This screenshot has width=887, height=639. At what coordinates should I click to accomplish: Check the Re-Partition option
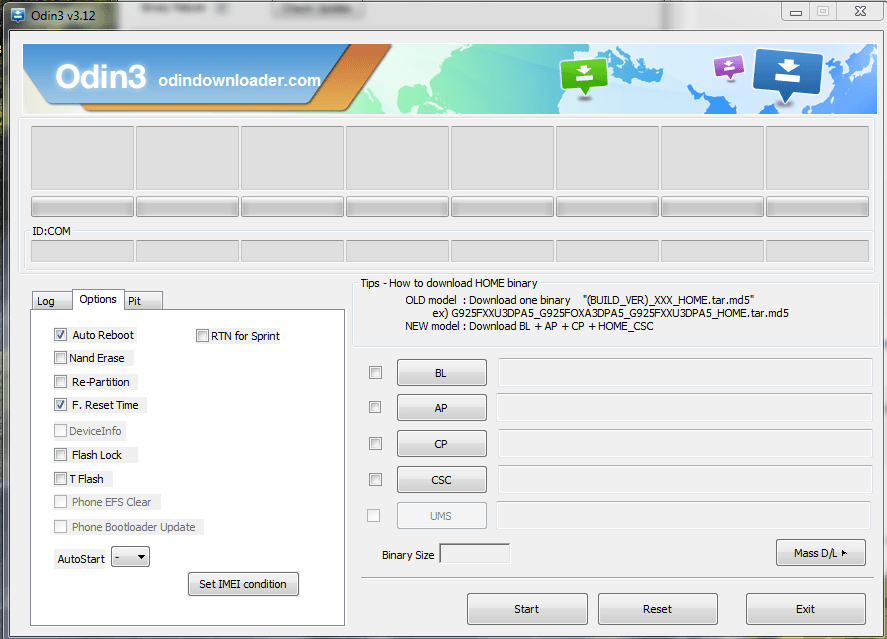tap(61, 382)
